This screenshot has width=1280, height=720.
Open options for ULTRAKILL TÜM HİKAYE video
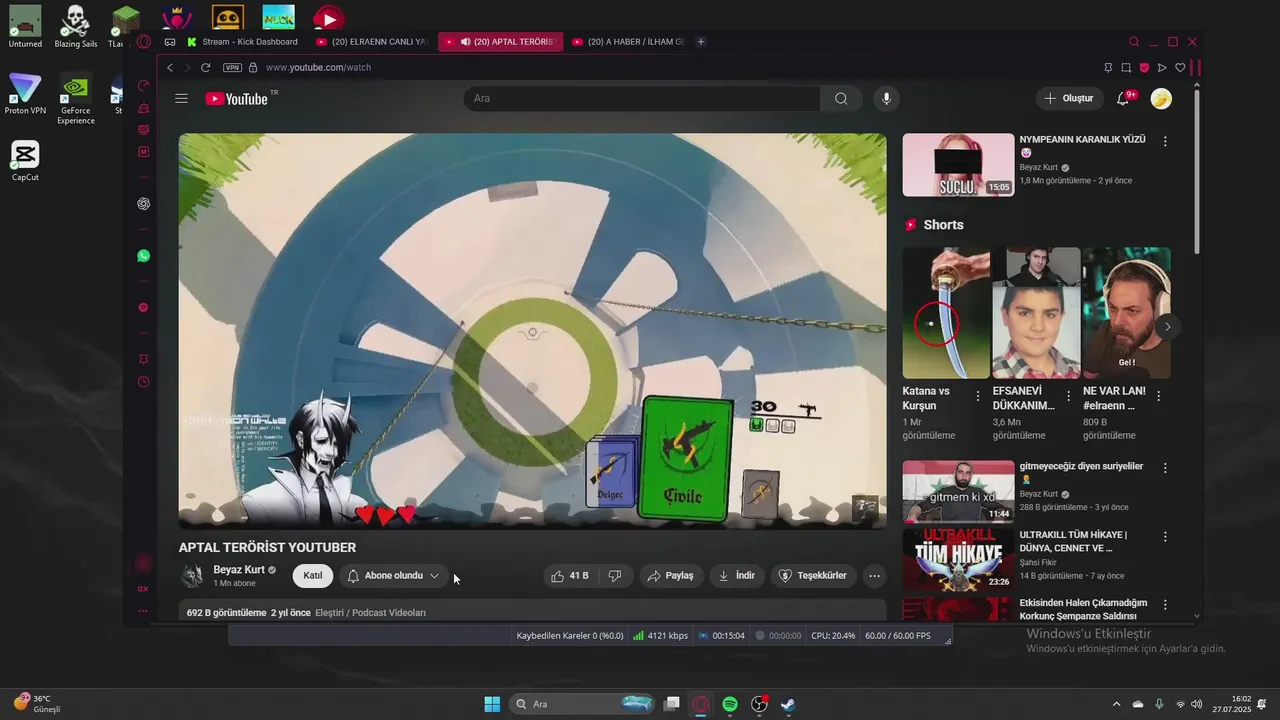point(1165,537)
